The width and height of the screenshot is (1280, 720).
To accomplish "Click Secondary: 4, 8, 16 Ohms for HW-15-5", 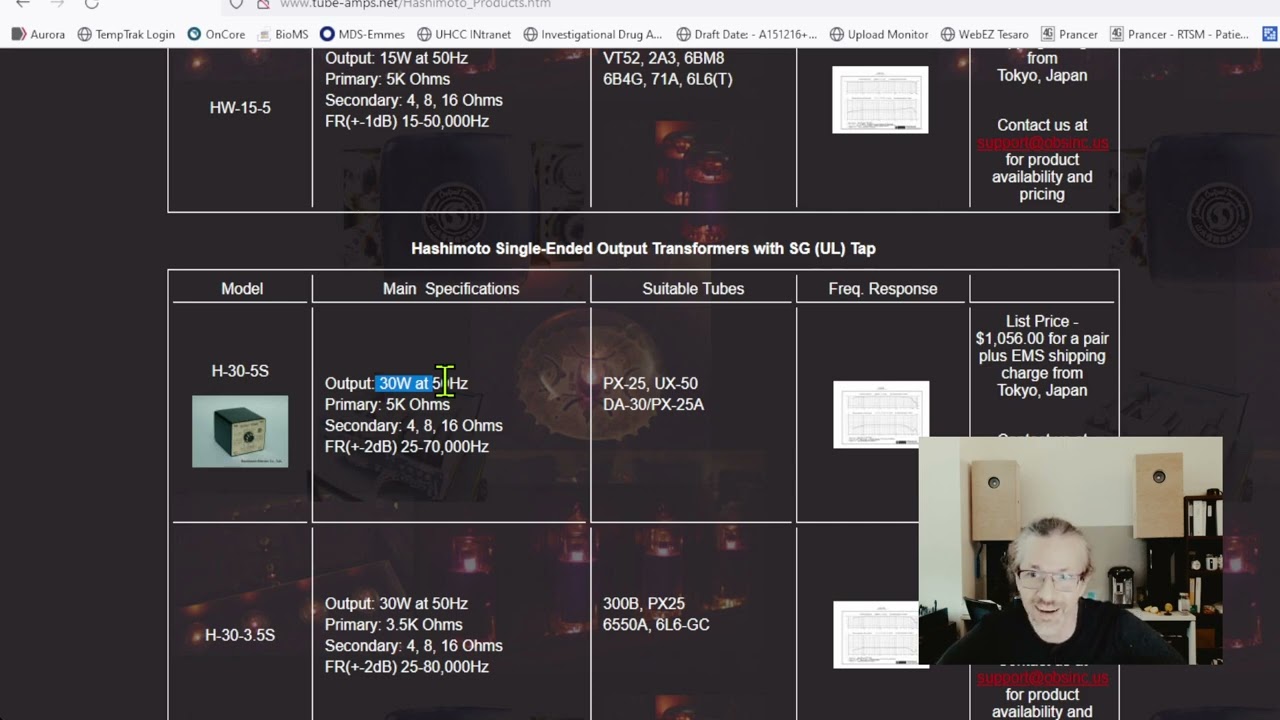I will point(414,100).
